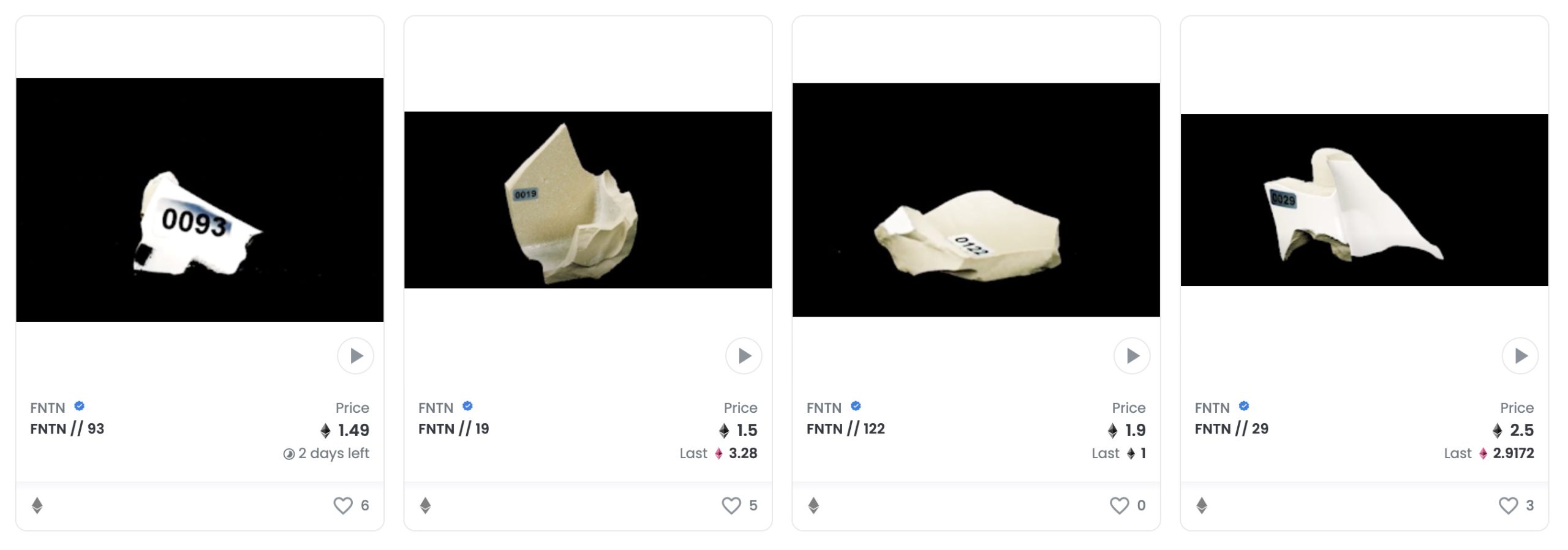Viewport: 1568px width, 550px height.
Task: Open FNTN collection link on the 19 card
Action: click(435, 408)
